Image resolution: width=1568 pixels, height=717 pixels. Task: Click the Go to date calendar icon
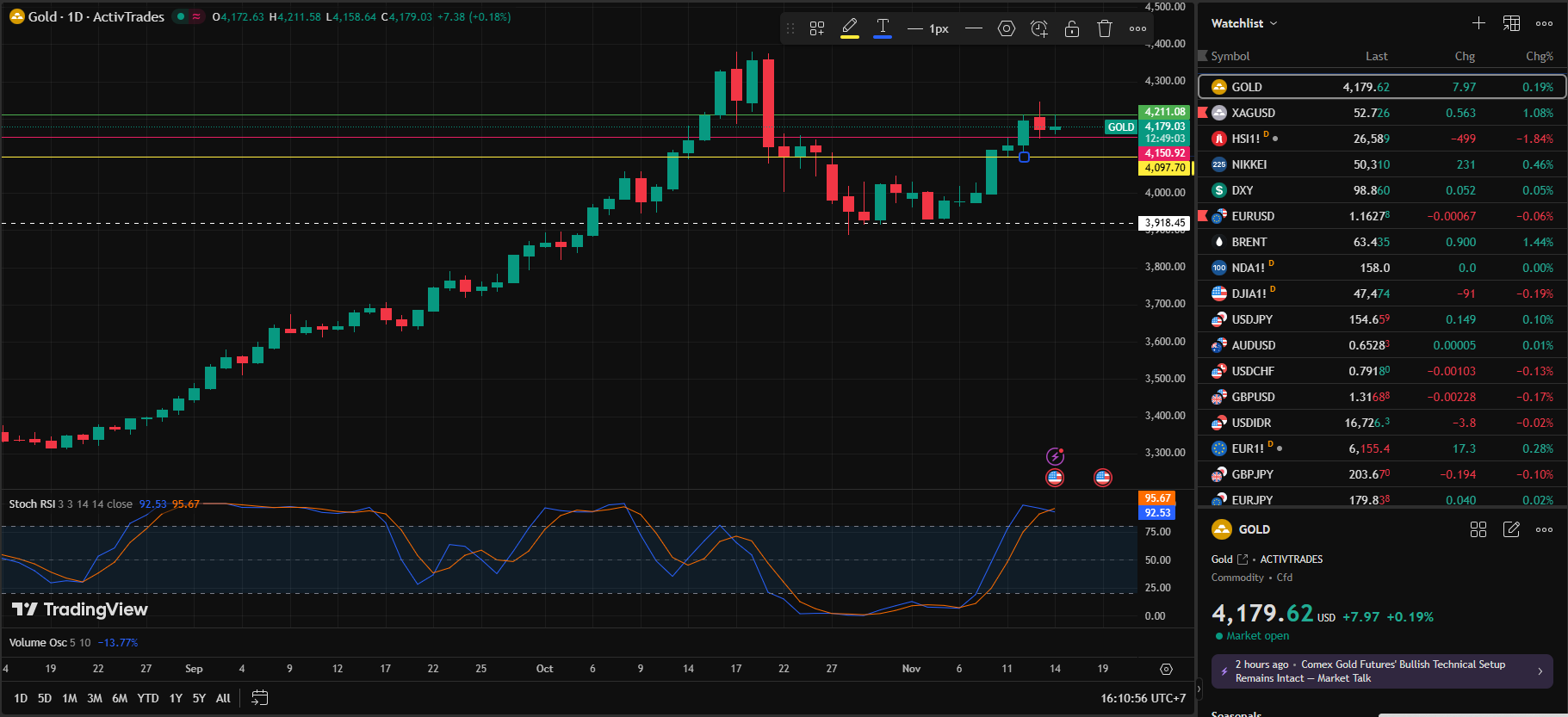(x=259, y=697)
